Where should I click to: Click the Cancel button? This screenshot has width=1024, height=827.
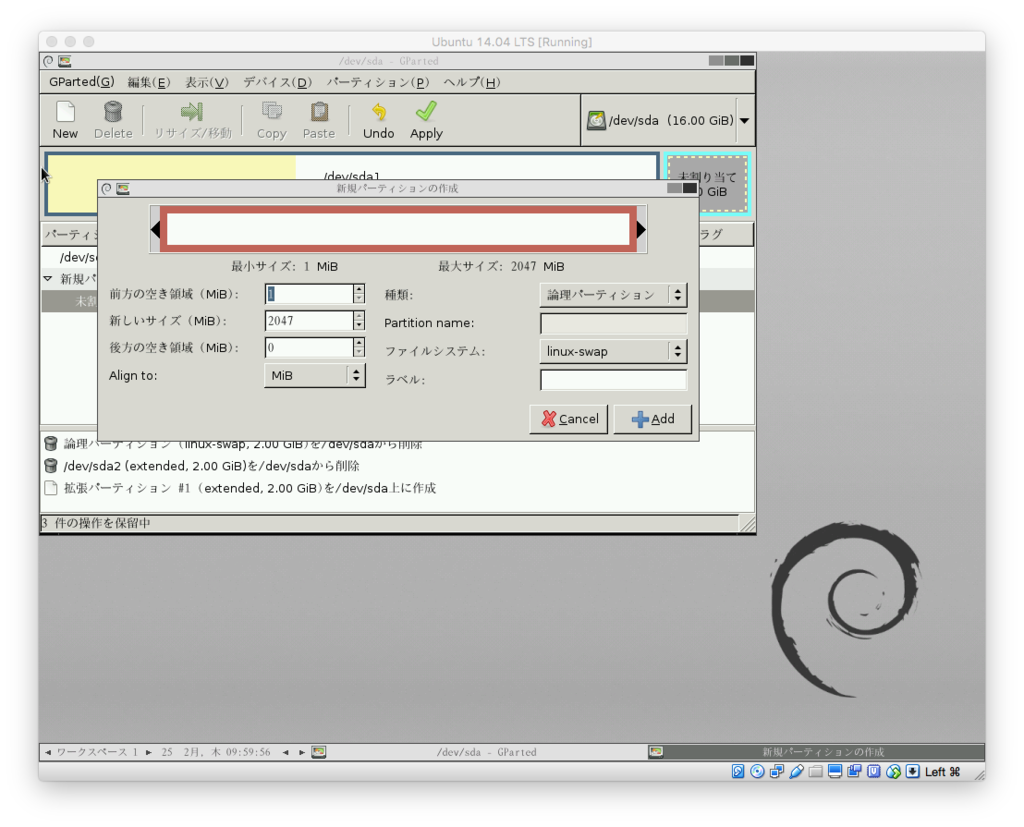(569, 419)
